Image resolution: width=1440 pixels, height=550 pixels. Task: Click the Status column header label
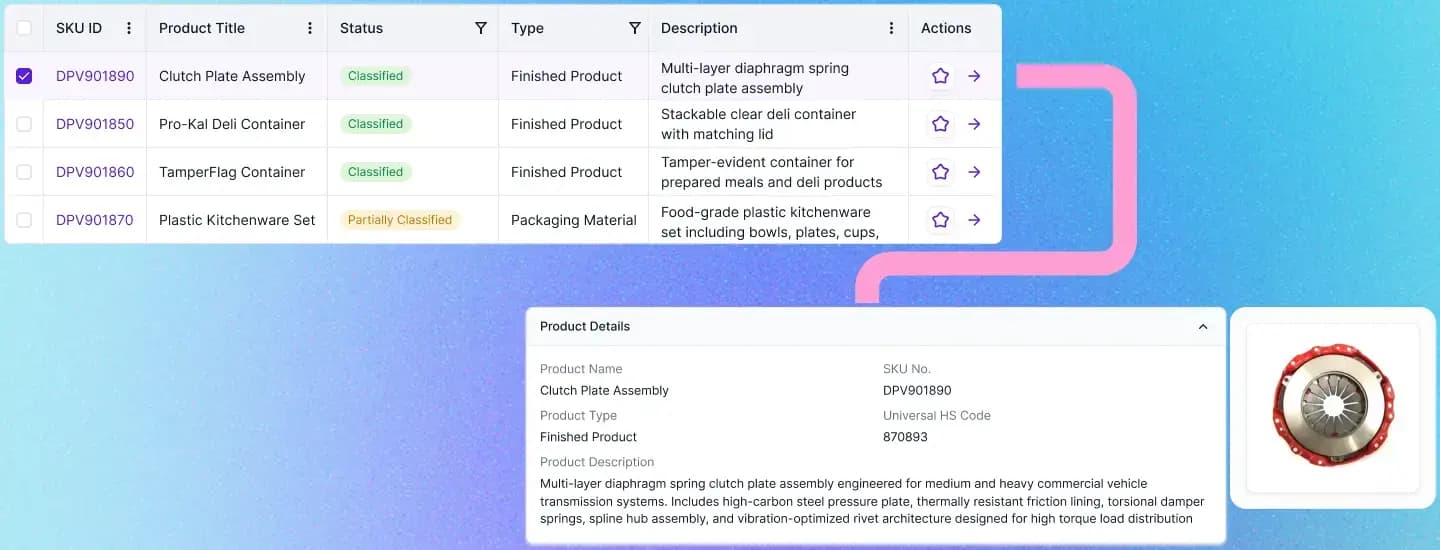[x=361, y=28]
